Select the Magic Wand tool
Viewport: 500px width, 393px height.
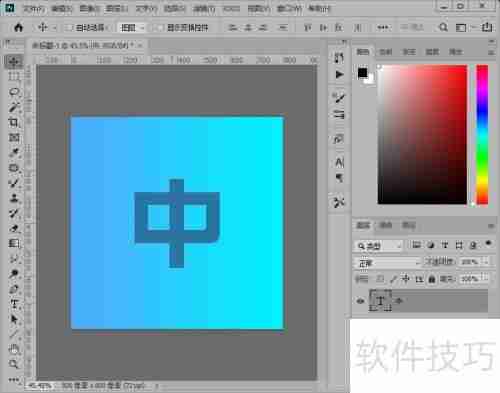click(x=14, y=107)
